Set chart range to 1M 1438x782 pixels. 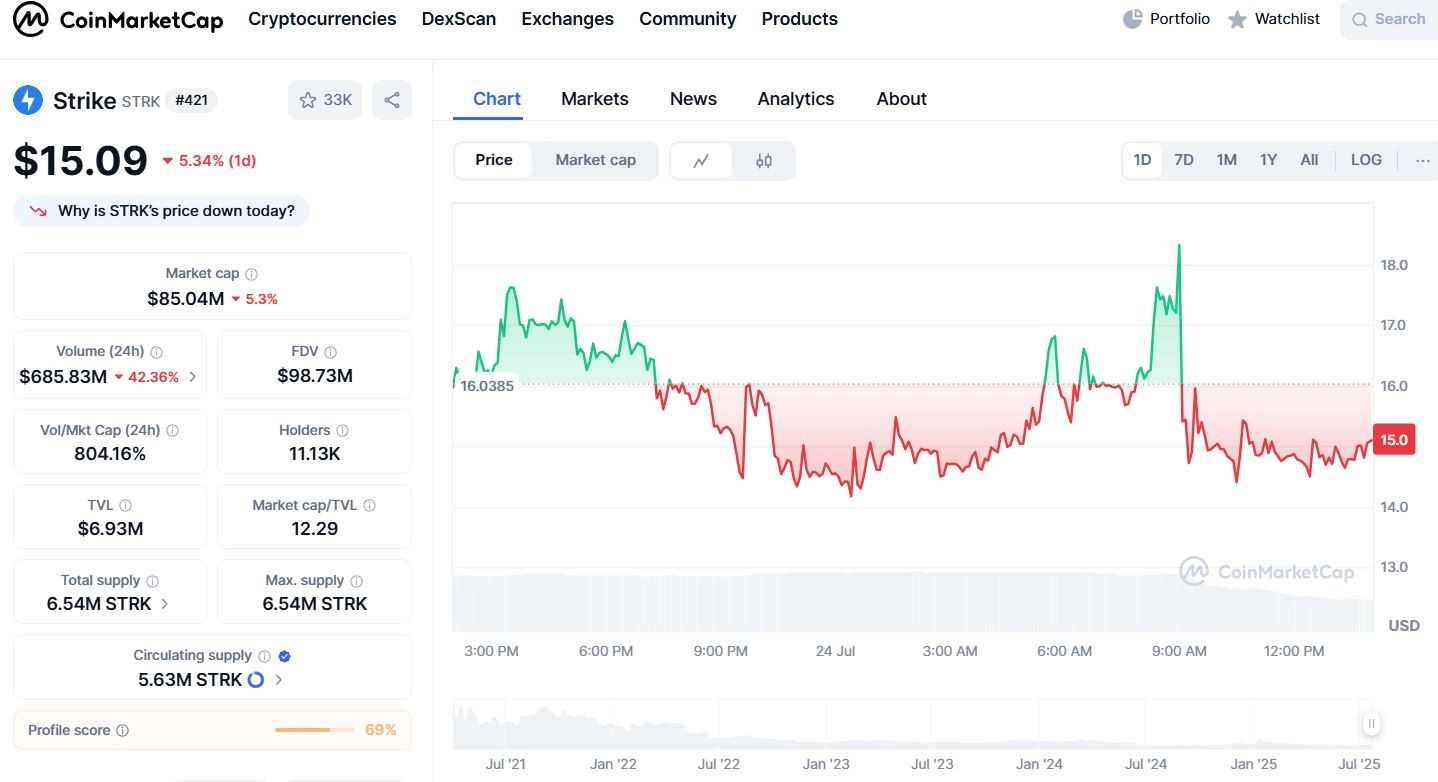tap(1227, 160)
